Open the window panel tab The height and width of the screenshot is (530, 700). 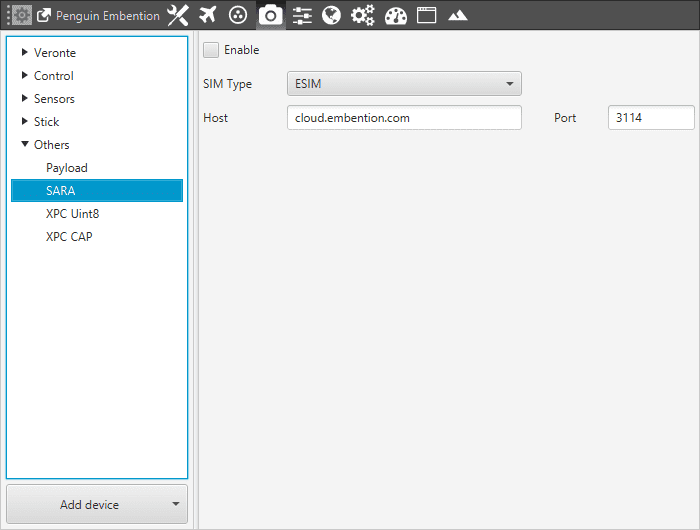click(426, 15)
